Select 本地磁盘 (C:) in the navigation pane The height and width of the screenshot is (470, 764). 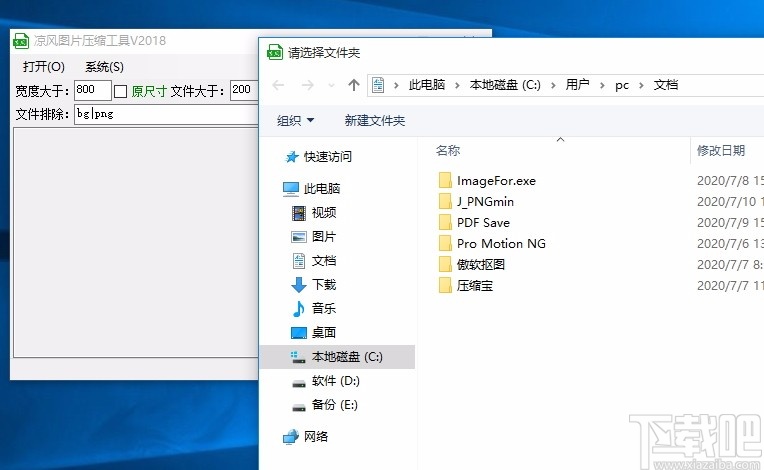(337, 357)
